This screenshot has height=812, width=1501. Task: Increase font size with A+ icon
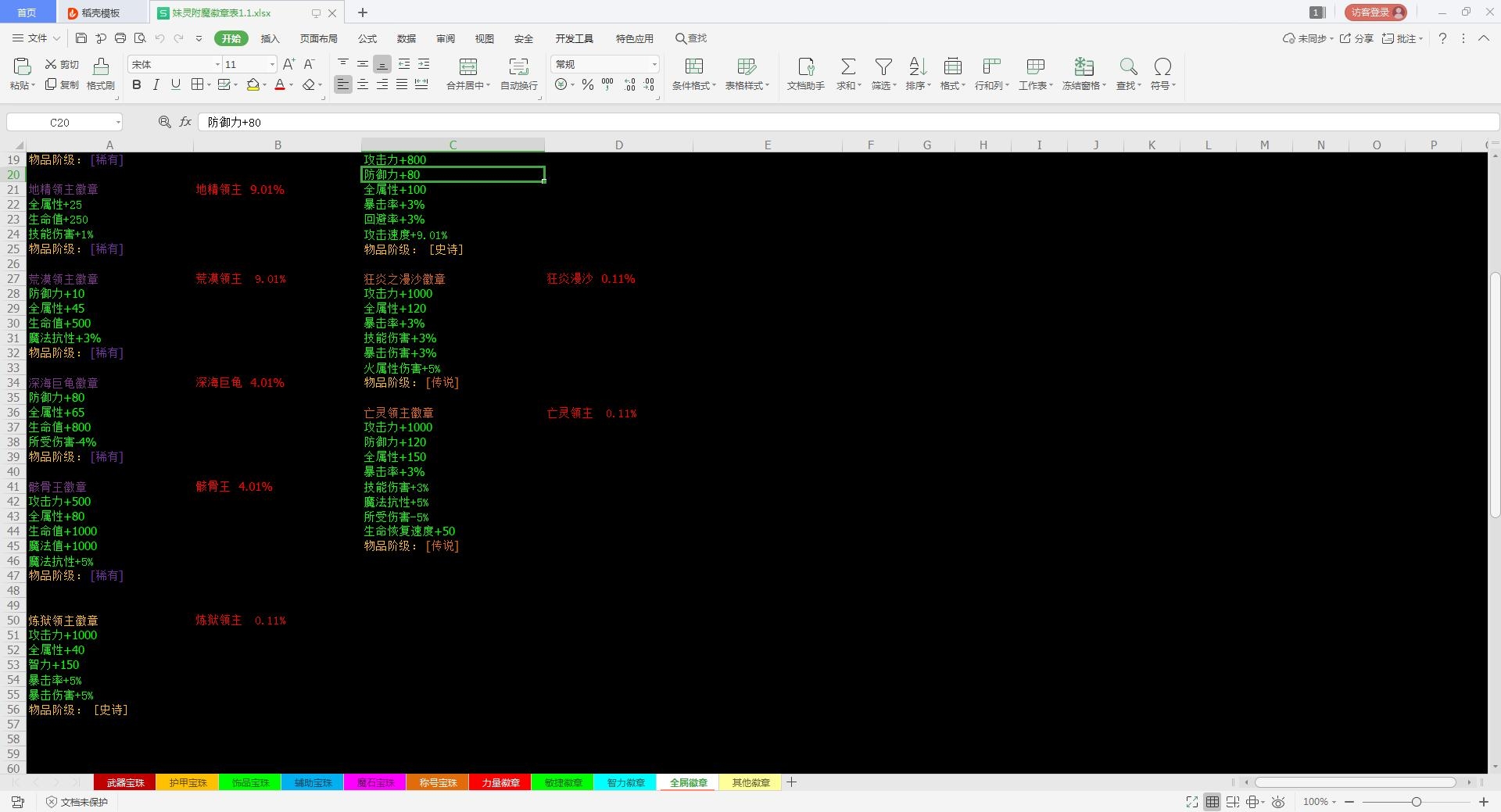288,64
